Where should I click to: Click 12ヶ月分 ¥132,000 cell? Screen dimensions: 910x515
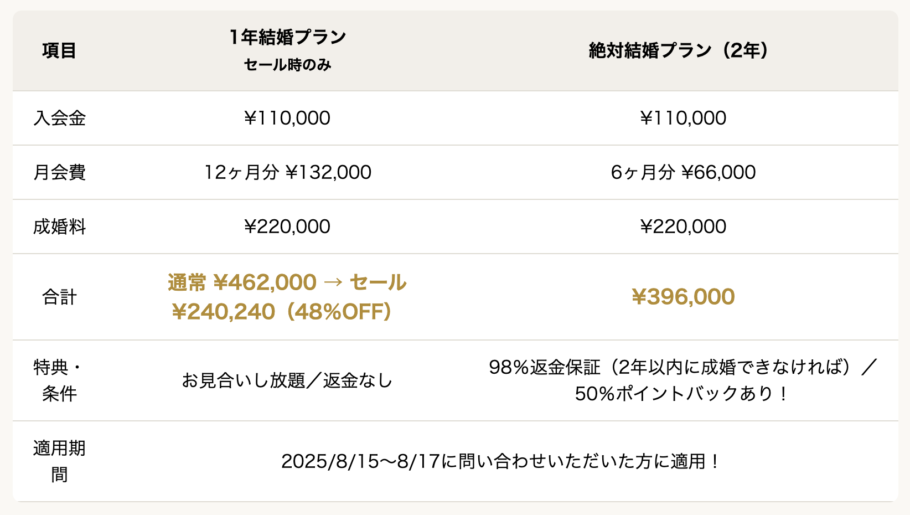287,172
